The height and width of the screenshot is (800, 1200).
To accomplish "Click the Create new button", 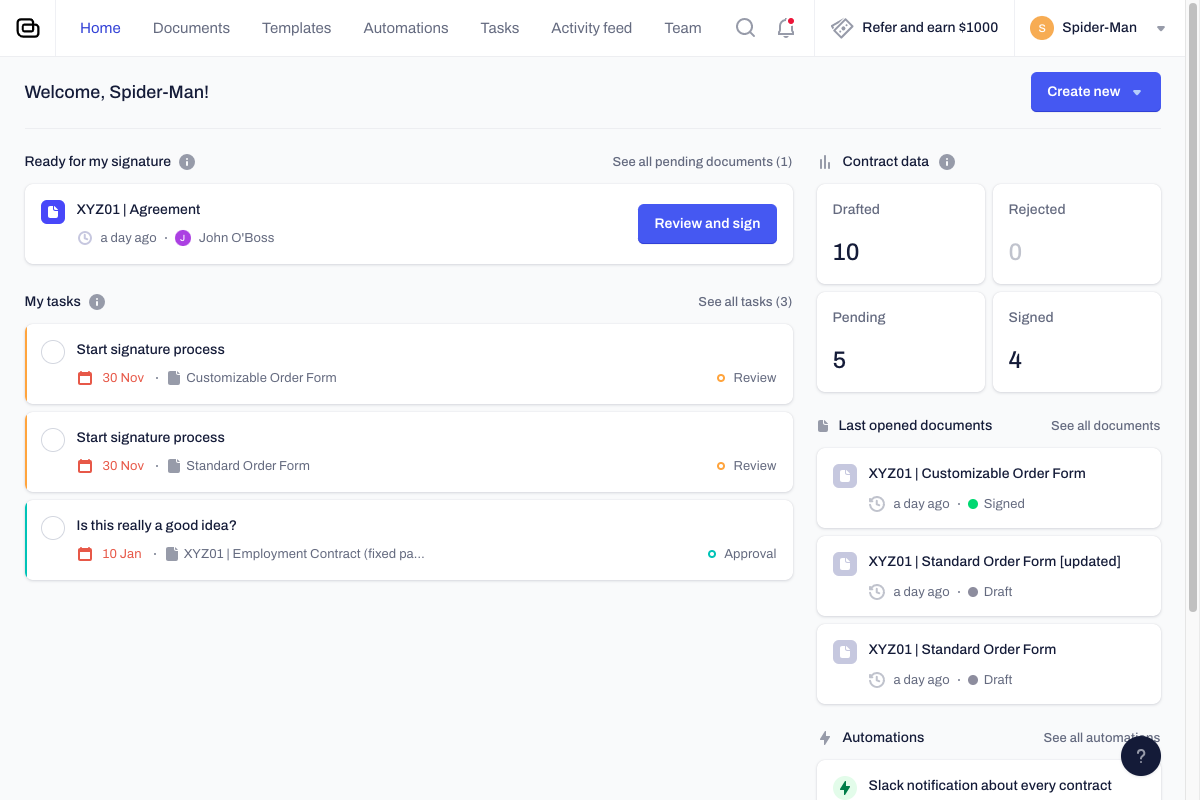I will (1096, 92).
